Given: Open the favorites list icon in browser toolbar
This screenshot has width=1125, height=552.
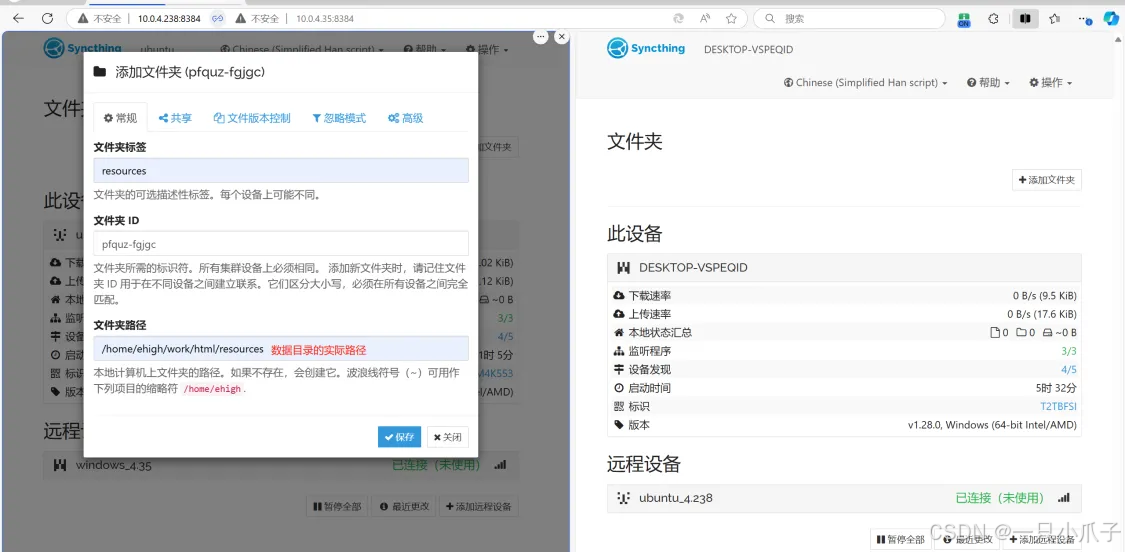Looking at the screenshot, I should click(1055, 19).
